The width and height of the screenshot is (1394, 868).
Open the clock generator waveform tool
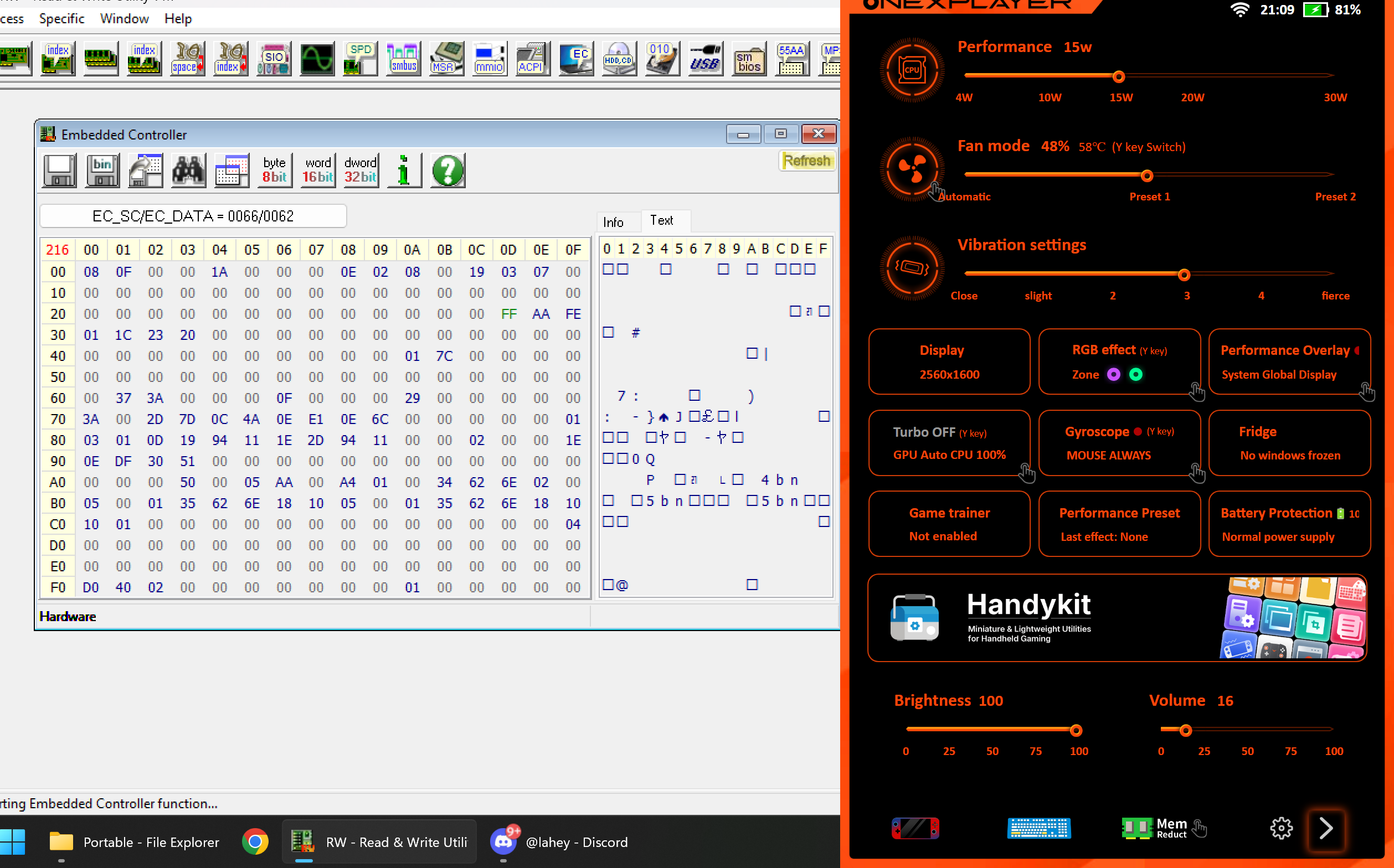317,59
